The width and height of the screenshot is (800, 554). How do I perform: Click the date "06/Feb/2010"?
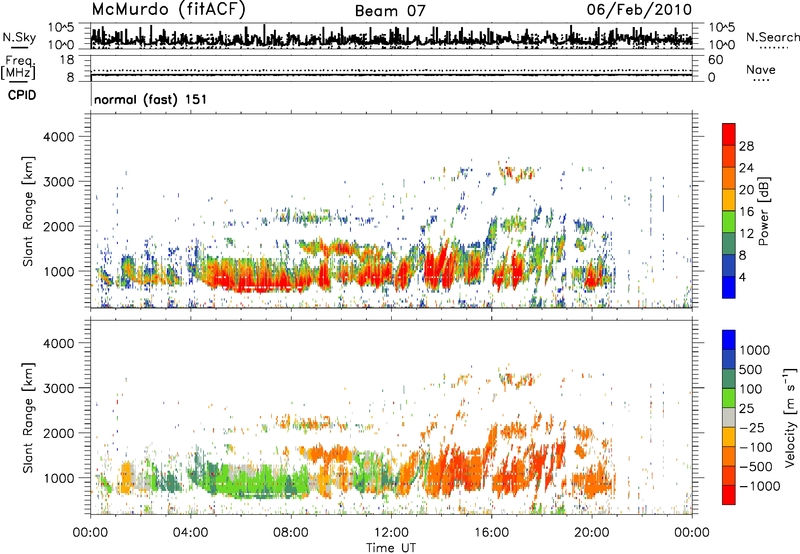(639, 9)
